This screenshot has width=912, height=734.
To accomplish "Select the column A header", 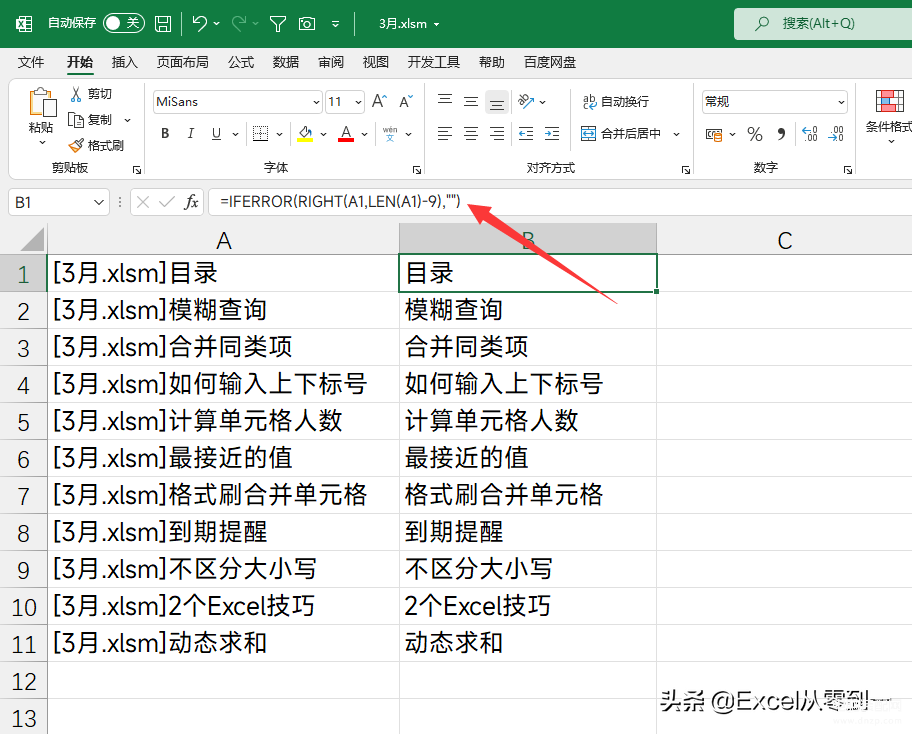I will [x=223, y=240].
